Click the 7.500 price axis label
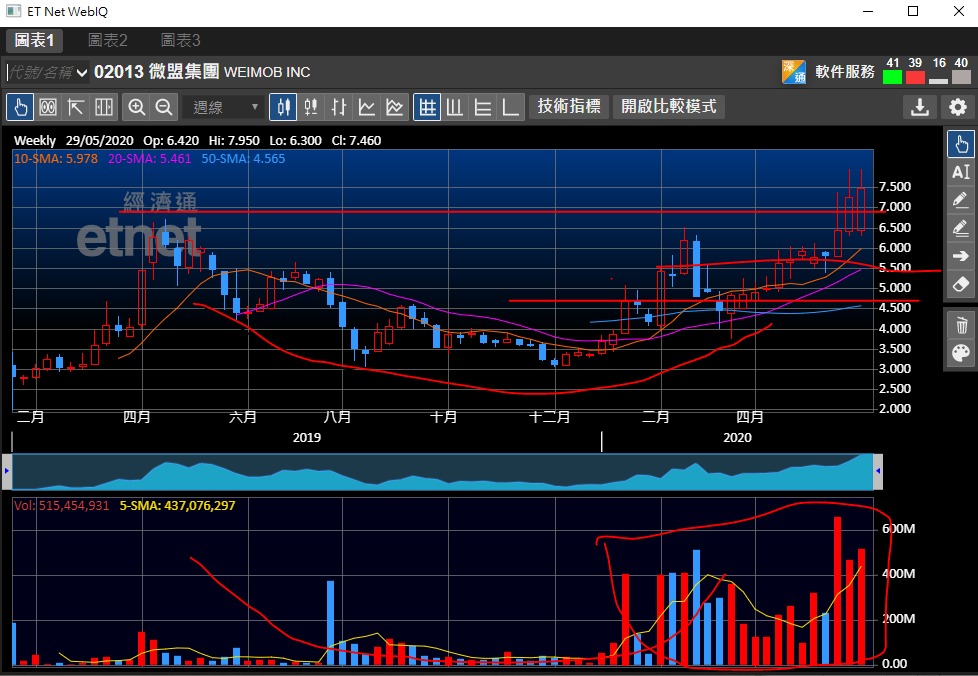Screen dimensions: 978x676 click(x=894, y=187)
